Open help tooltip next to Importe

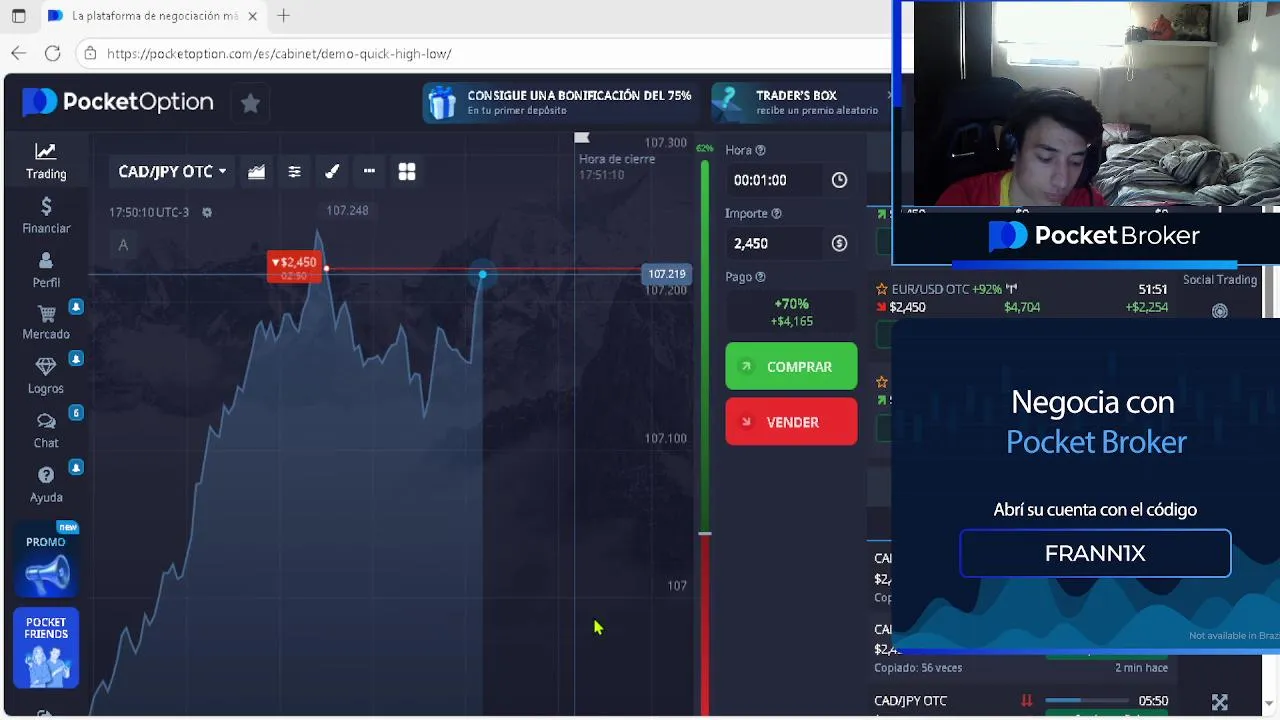point(776,213)
